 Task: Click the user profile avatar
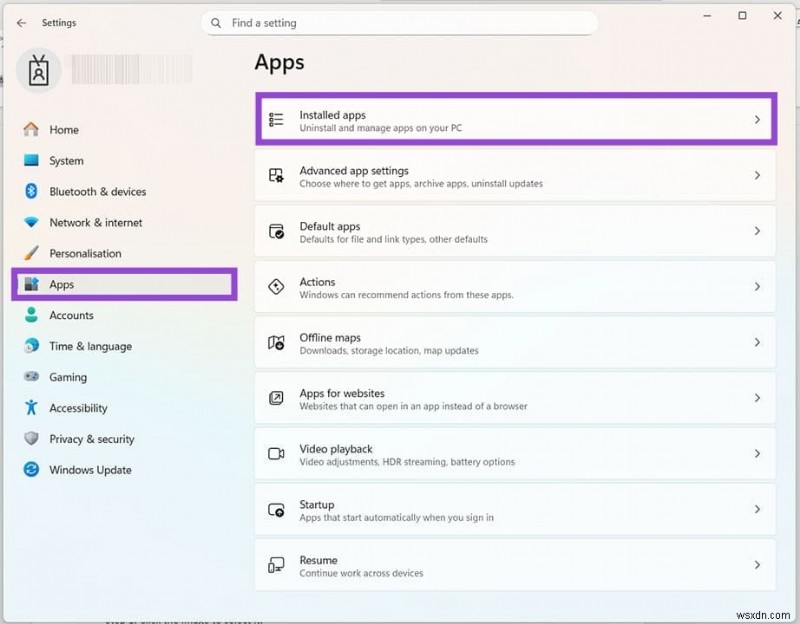(x=39, y=70)
